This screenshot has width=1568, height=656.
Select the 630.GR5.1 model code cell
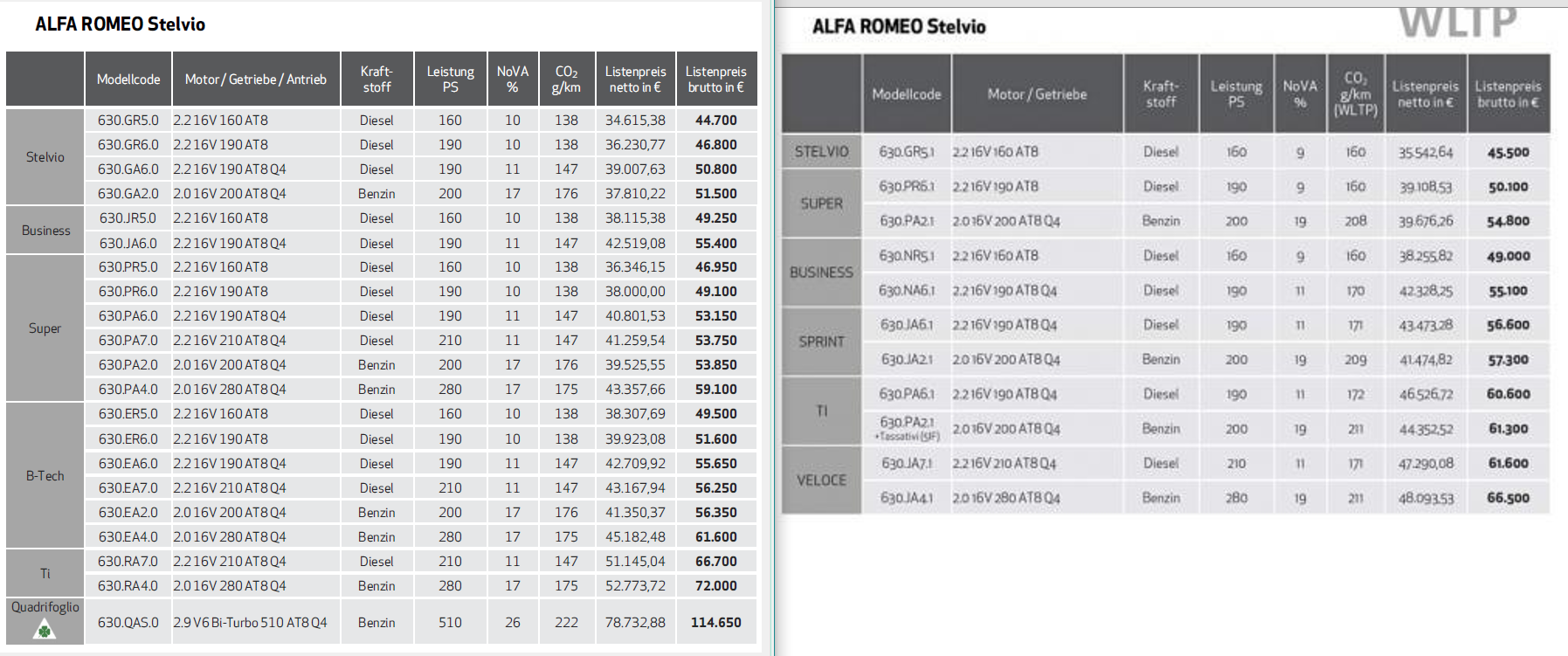(x=907, y=151)
